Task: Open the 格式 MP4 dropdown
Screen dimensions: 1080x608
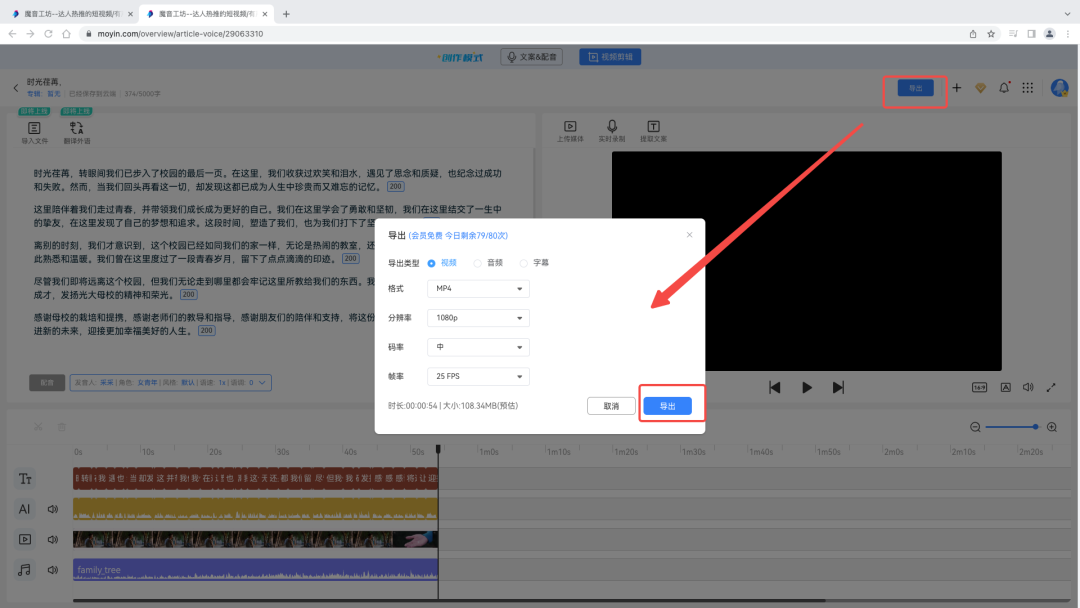Action: point(478,289)
